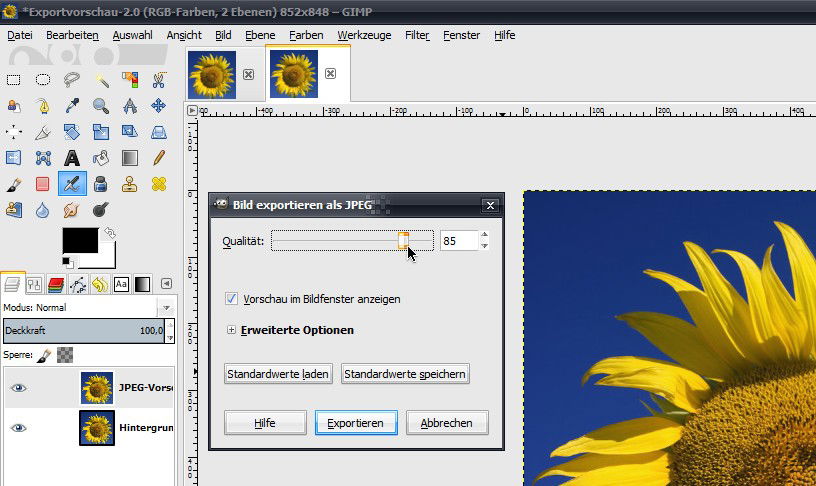Select the Blur/Sharpen droplet tool

click(43, 210)
